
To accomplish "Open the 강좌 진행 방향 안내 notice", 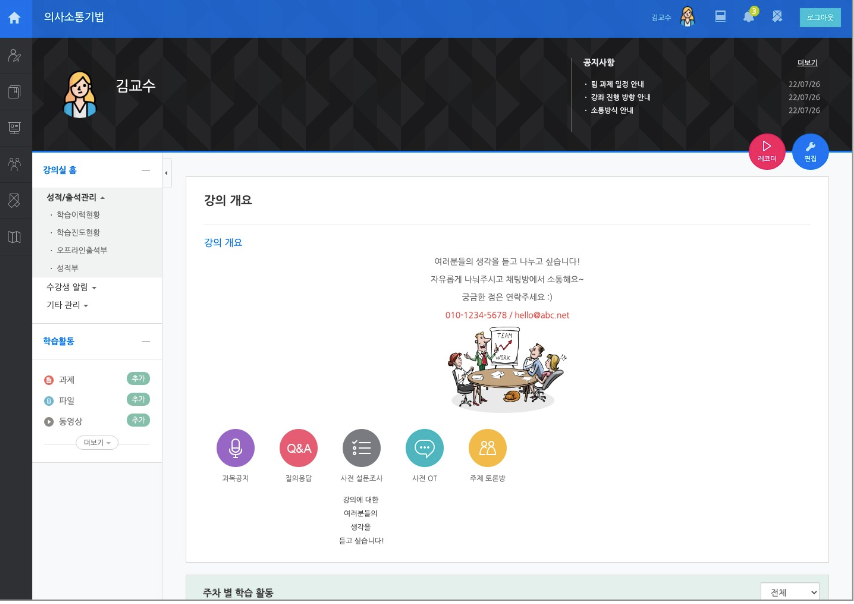I will click(620, 97).
